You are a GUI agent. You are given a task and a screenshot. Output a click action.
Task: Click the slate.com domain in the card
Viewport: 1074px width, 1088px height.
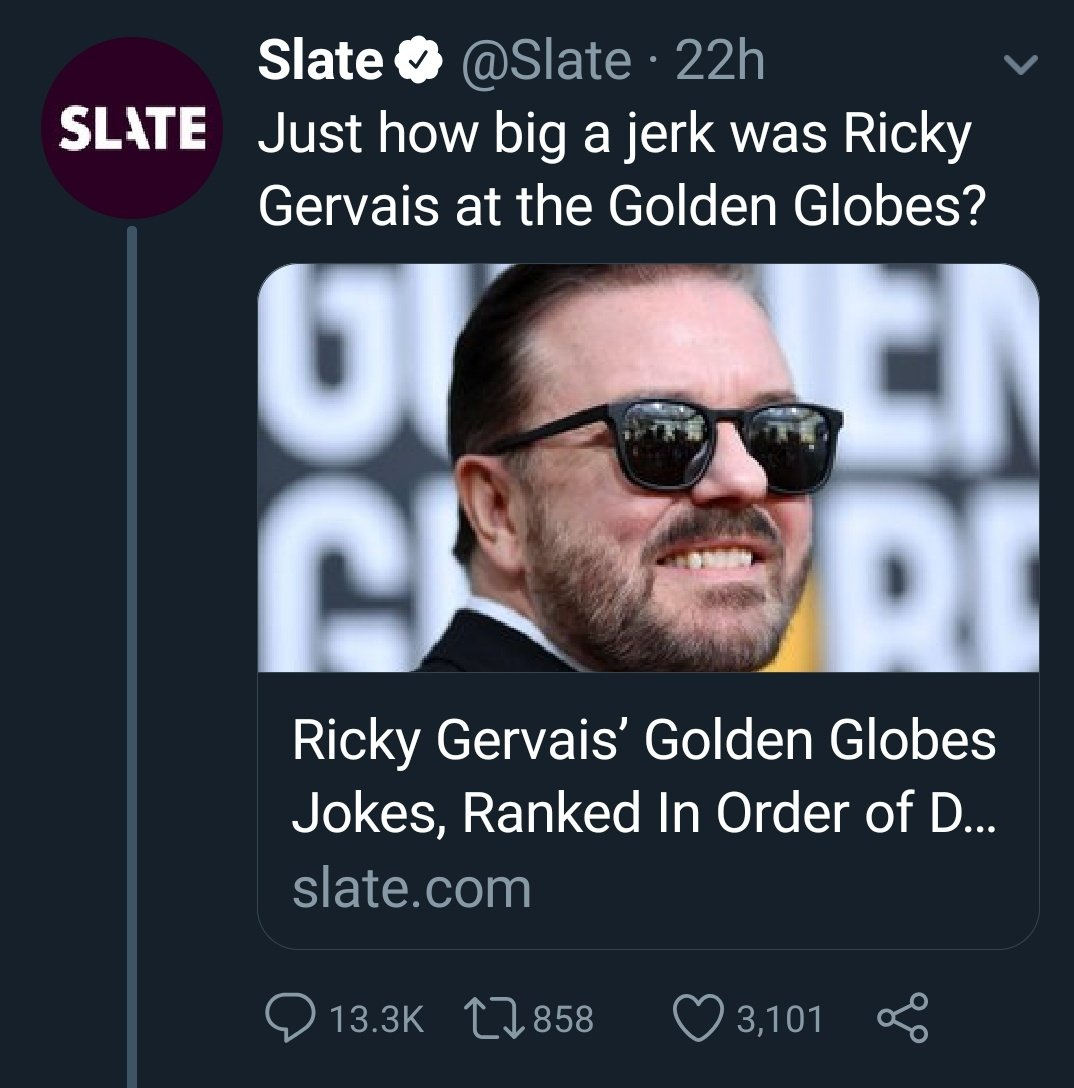point(411,888)
